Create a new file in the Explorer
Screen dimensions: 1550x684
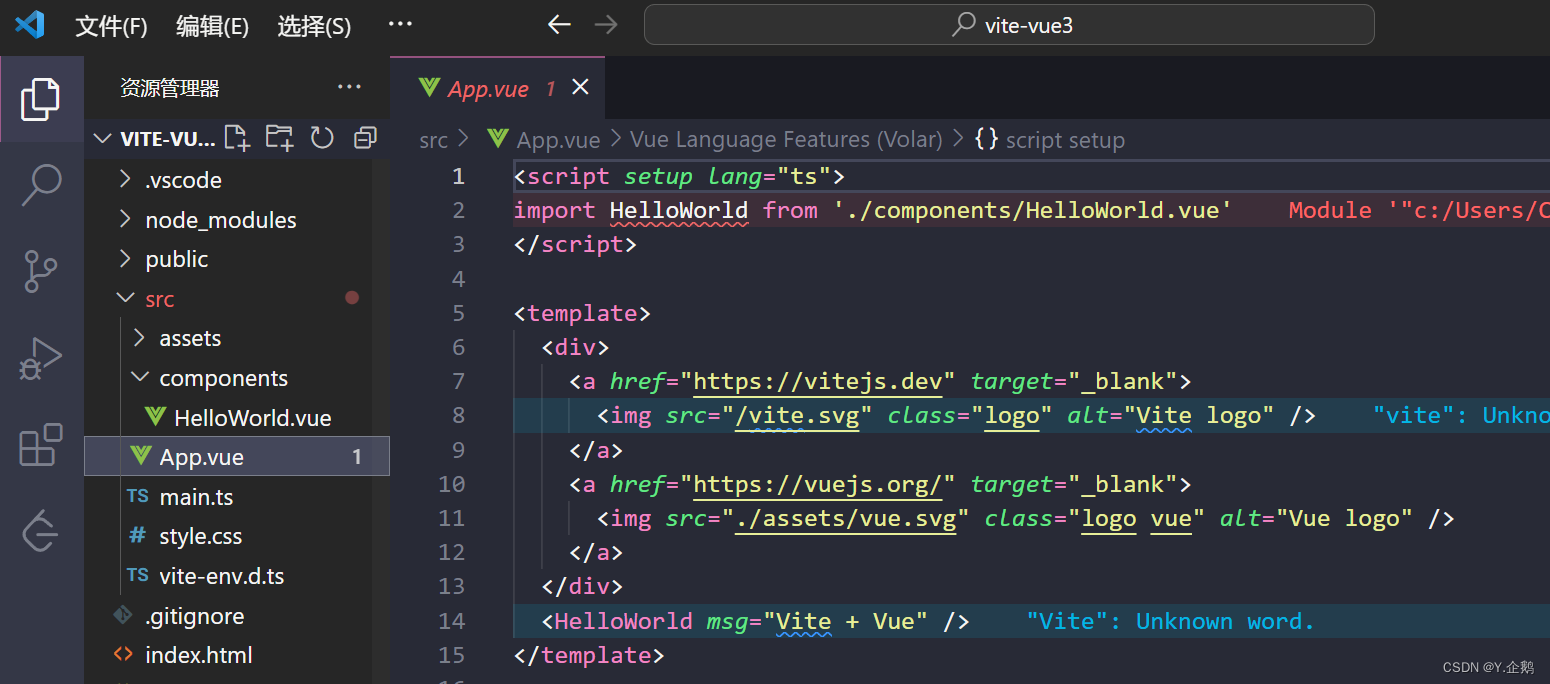[x=236, y=137]
